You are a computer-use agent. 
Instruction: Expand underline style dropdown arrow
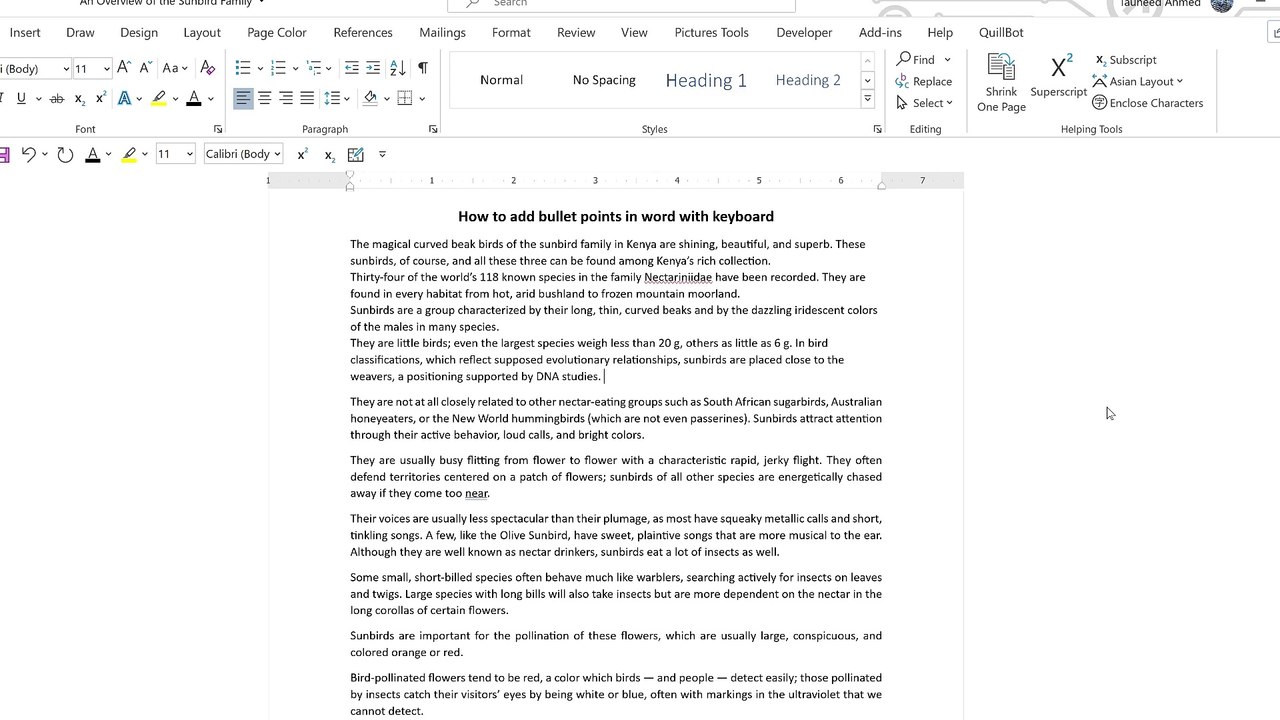click(x=38, y=99)
